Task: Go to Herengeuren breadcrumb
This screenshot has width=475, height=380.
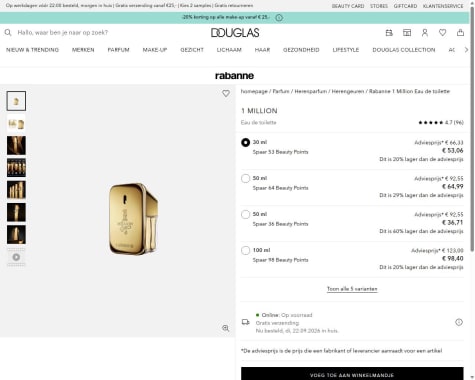Action: pyautogui.click(x=348, y=91)
